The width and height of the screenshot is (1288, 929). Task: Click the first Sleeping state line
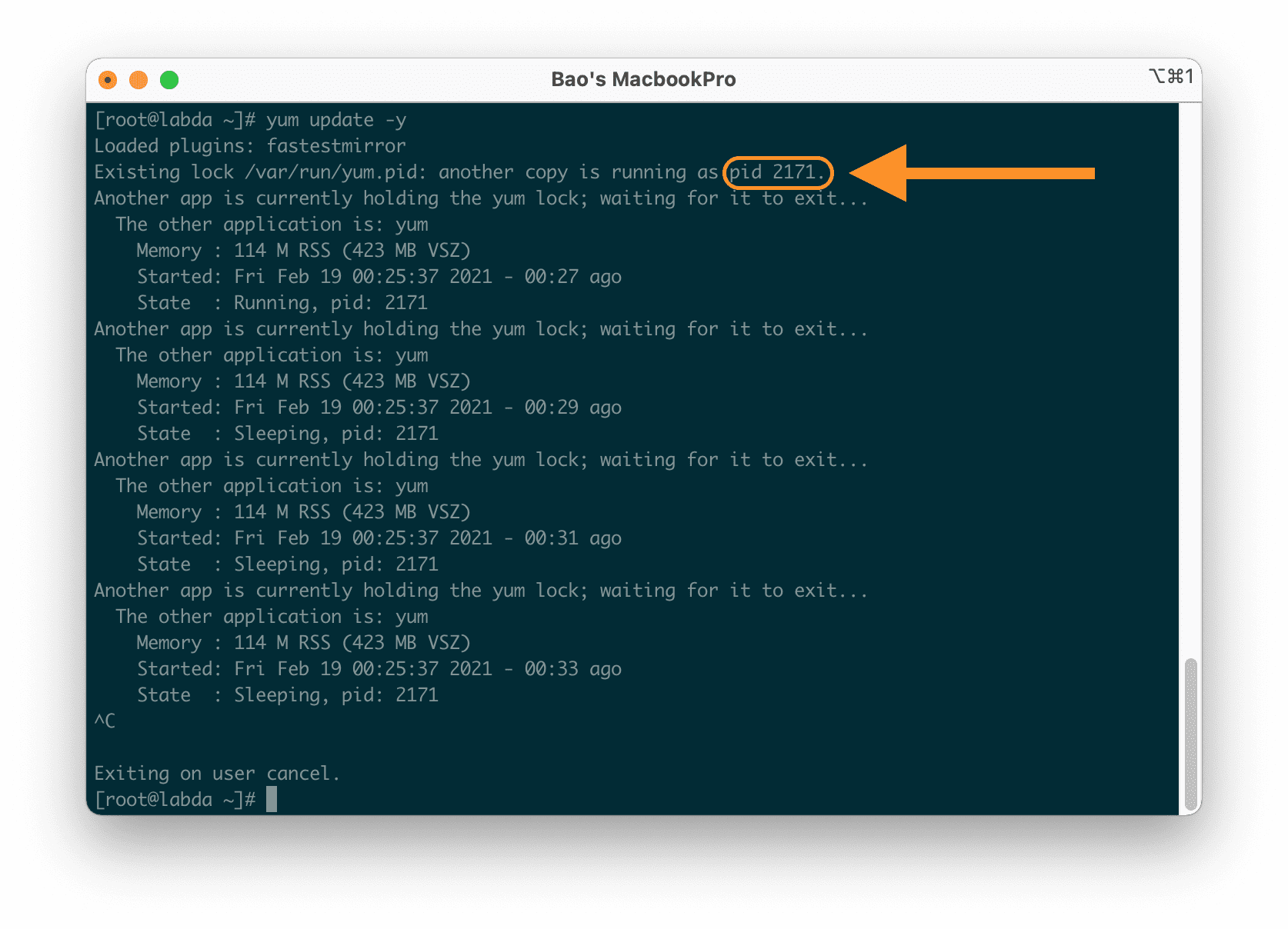(287, 433)
